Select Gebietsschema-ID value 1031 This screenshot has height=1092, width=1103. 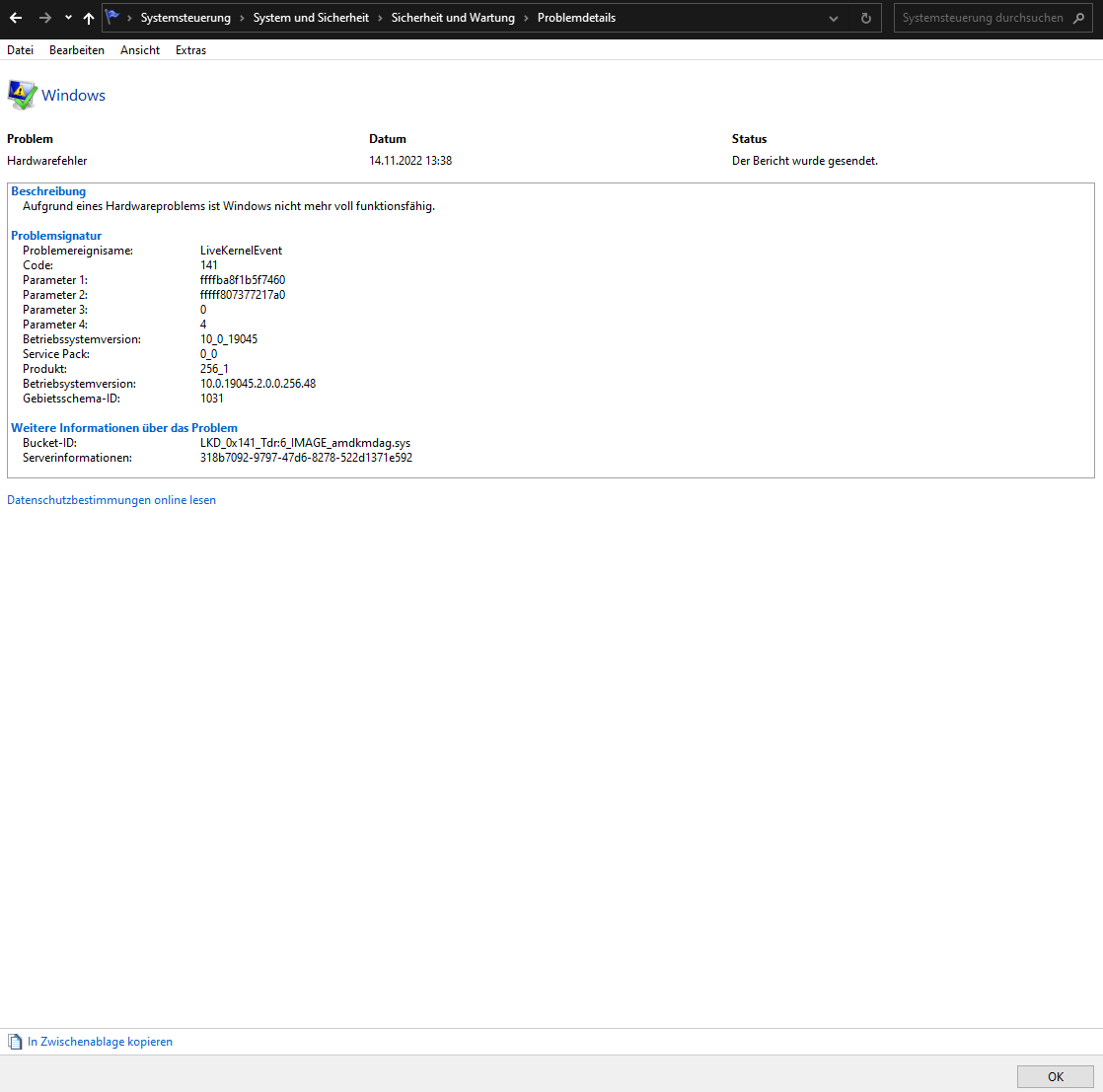(x=212, y=398)
